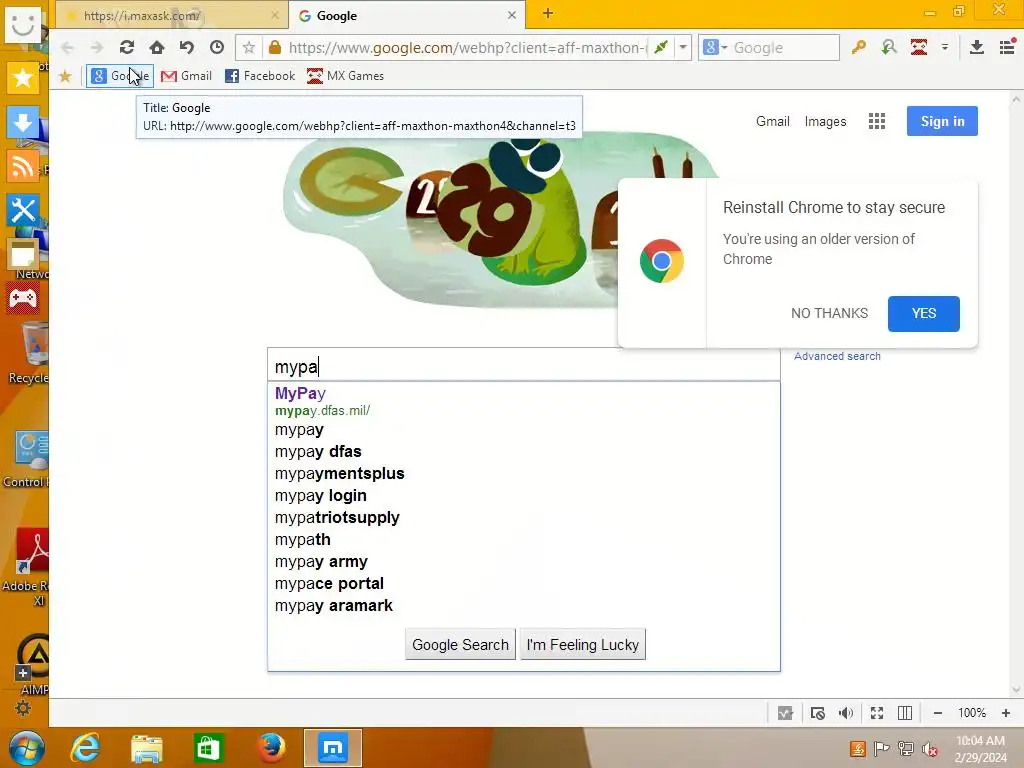Open the Favorites star sidebar icon
1024x768 pixels.
coord(23,78)
